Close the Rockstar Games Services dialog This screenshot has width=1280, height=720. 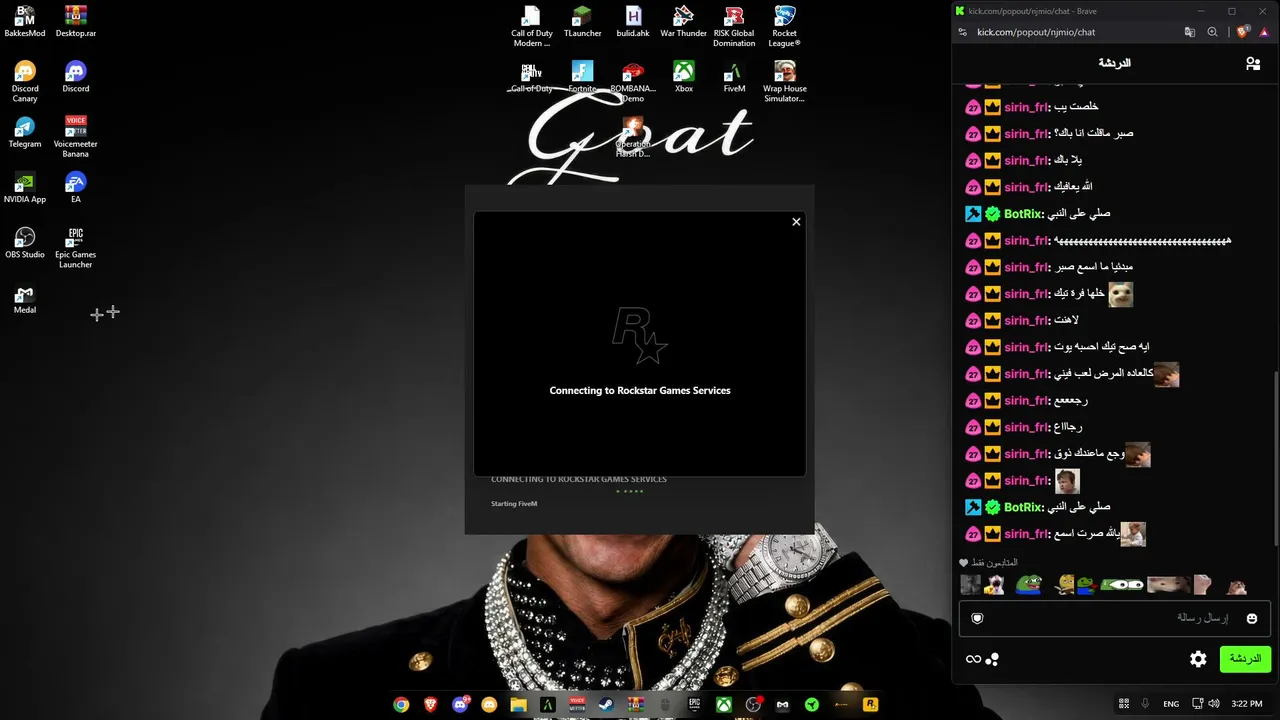pos(796,222)
